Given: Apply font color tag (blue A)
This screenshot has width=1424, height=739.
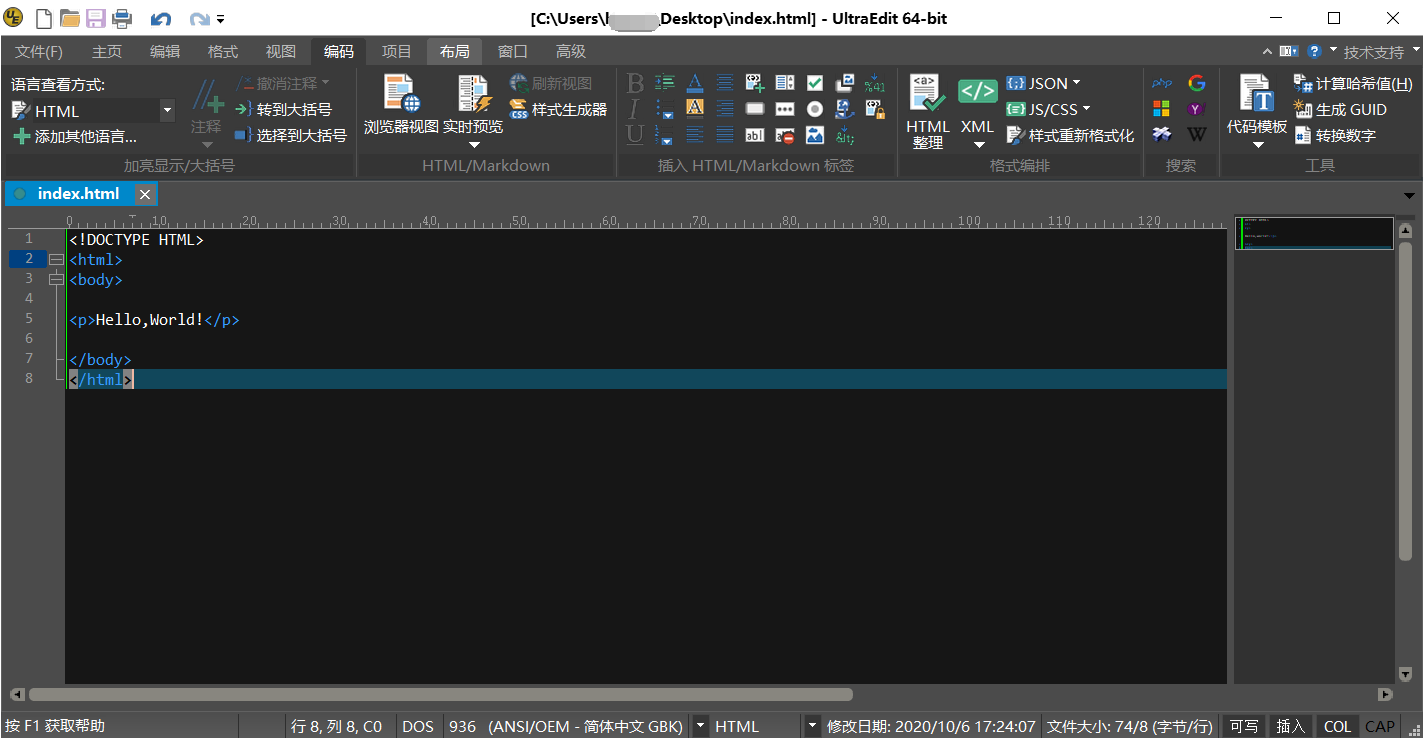Looking at the screenshot, I should tap(695, 83).
